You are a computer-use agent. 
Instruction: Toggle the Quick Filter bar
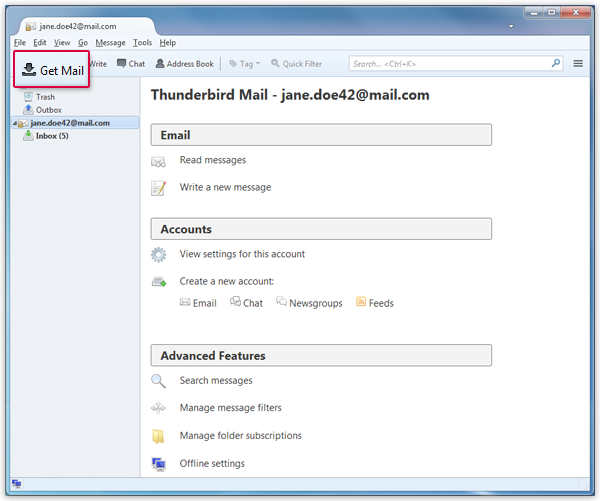pyautogui.click(x=296, y=64)
